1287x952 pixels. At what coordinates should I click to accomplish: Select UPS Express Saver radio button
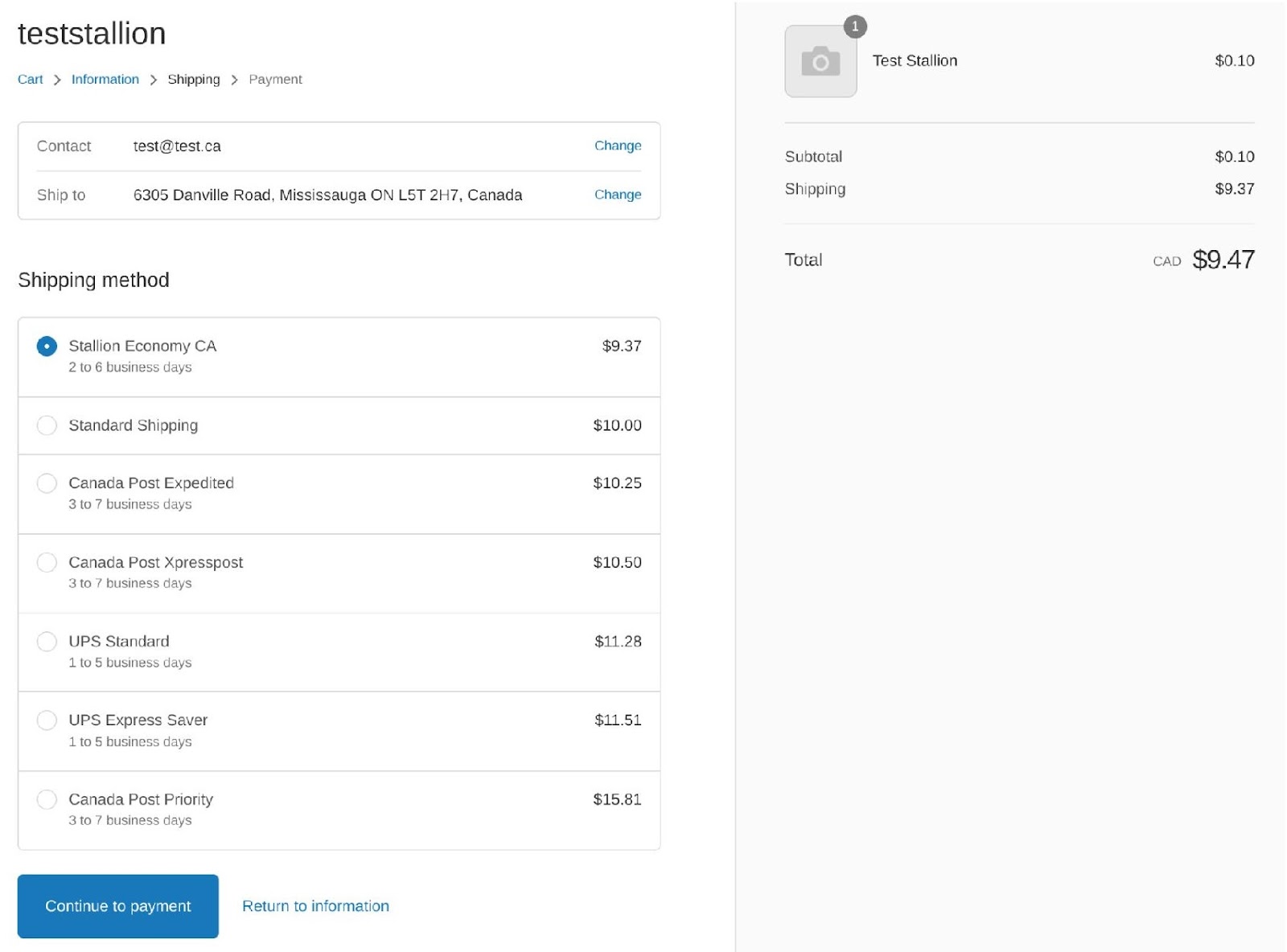(47, 720)
